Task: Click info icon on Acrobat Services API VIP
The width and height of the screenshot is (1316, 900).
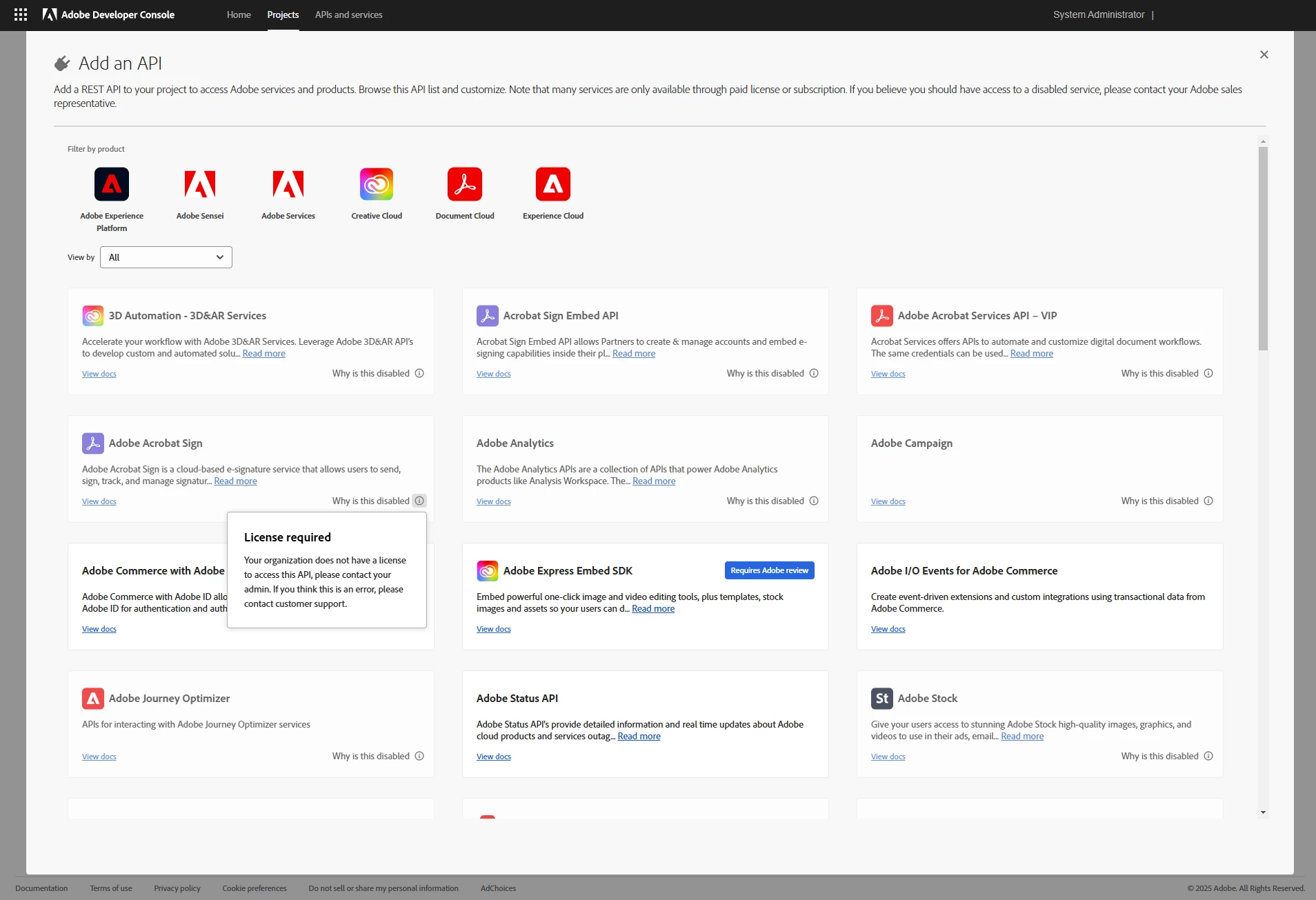Action: (x=1208, y=373)
